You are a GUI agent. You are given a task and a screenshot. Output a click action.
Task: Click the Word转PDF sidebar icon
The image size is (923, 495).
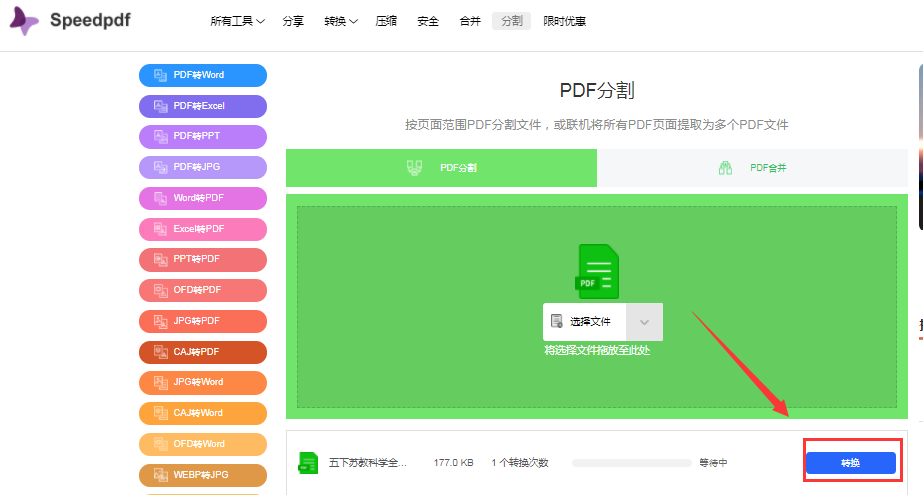pos(160,198)
